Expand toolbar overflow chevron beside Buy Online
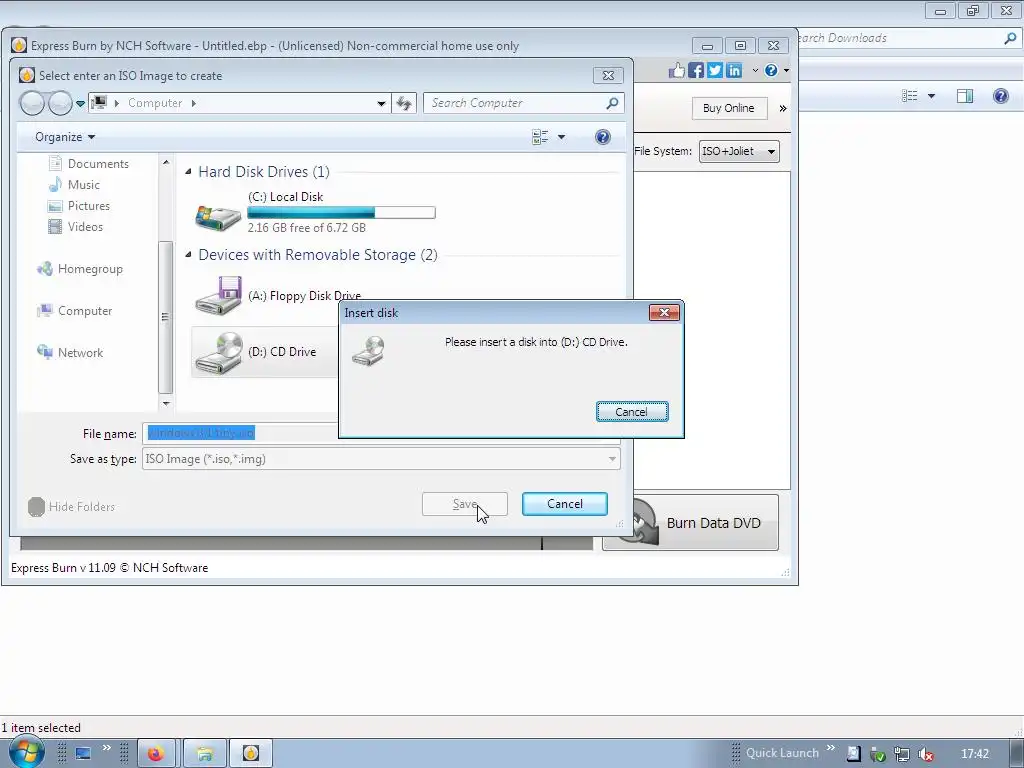The width and height of the screenshot is (1024, 768). pyautogui.click(x=782, y=108)
